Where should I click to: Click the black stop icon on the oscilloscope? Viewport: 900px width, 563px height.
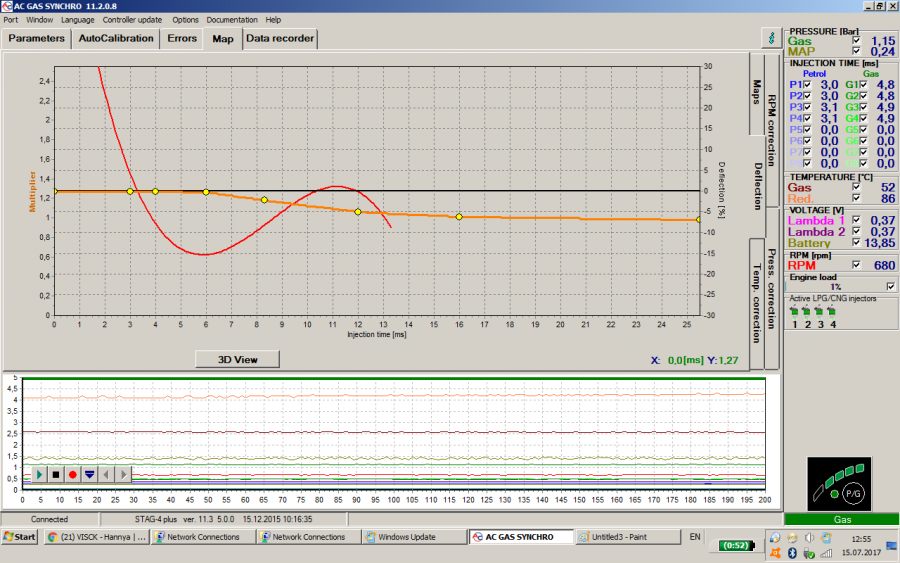coord(56,474)
